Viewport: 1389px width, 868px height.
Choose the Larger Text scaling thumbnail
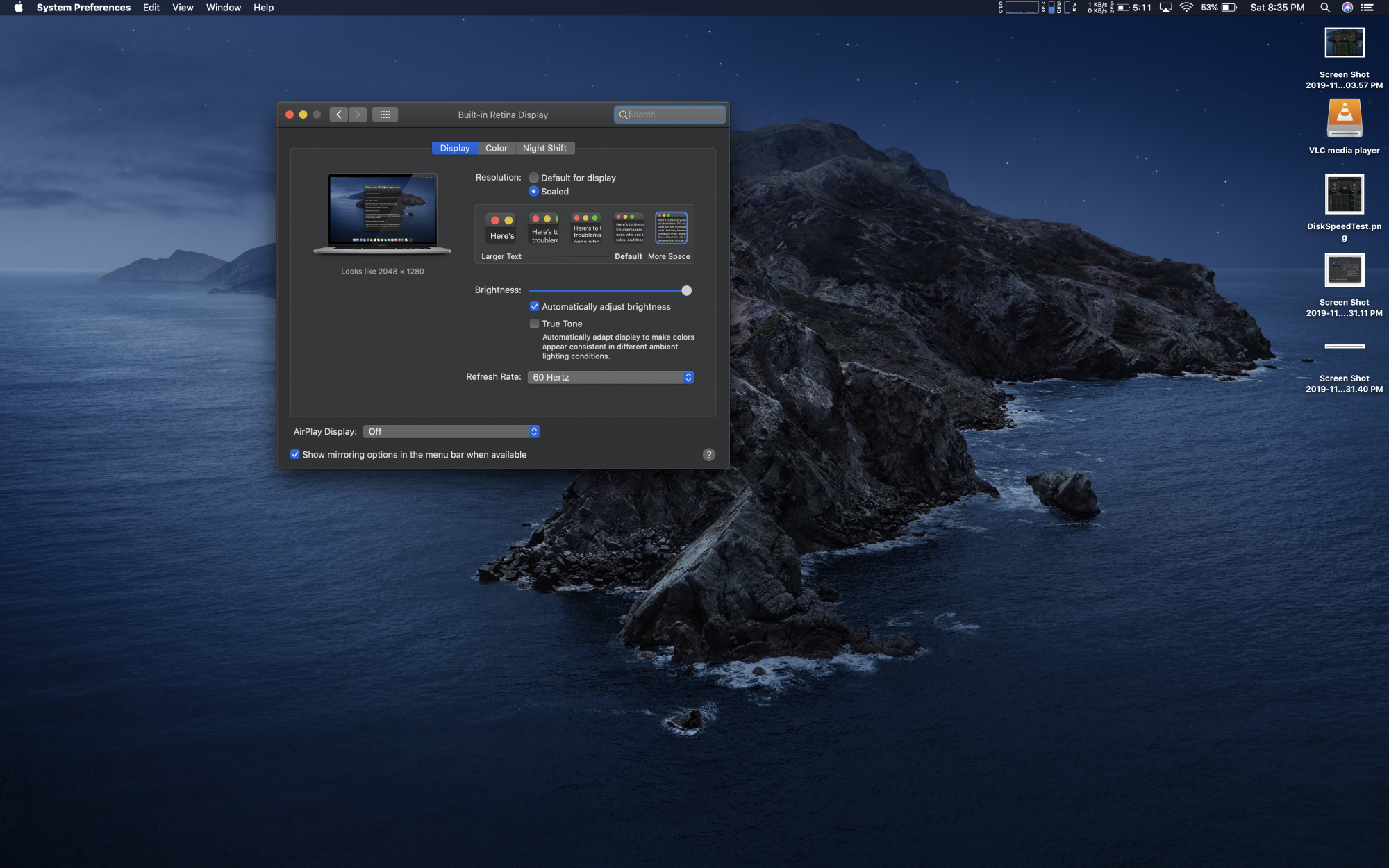pyautogui.click(x=501, y=228)
